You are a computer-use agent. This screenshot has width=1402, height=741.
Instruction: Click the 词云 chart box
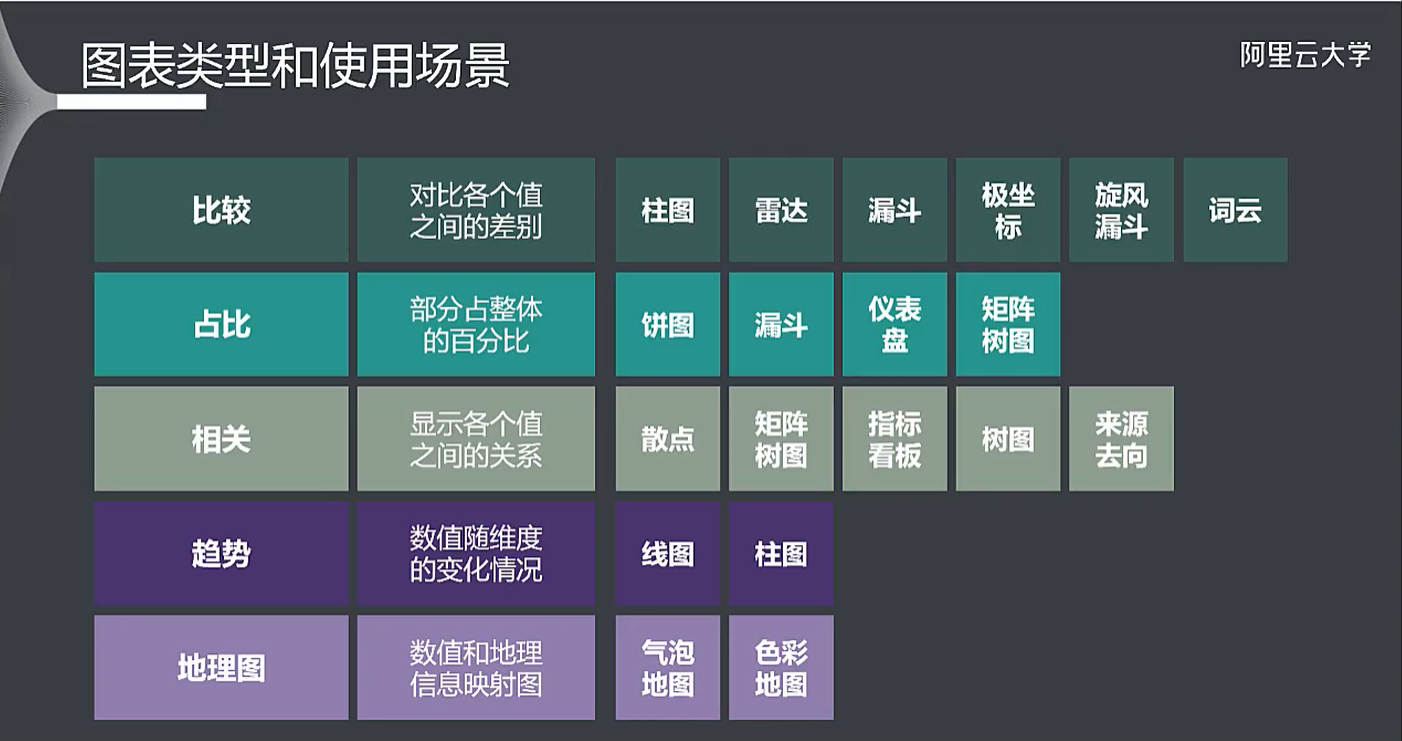click(1235, 210)
